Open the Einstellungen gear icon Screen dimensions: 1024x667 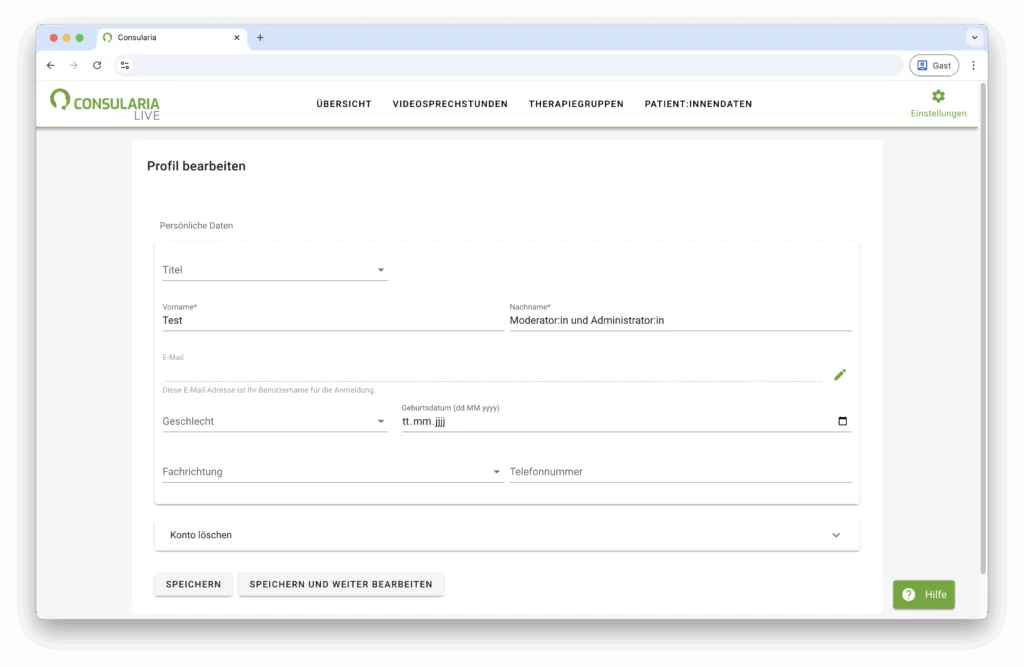tap(938, 97)
